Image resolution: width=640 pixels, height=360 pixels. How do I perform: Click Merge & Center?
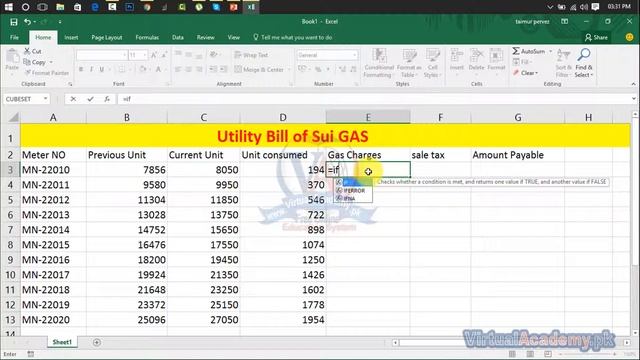pos(260,69)
